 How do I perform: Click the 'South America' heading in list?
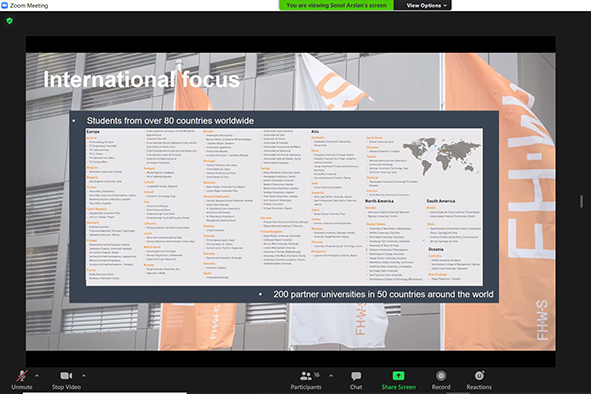pos(441,201)
